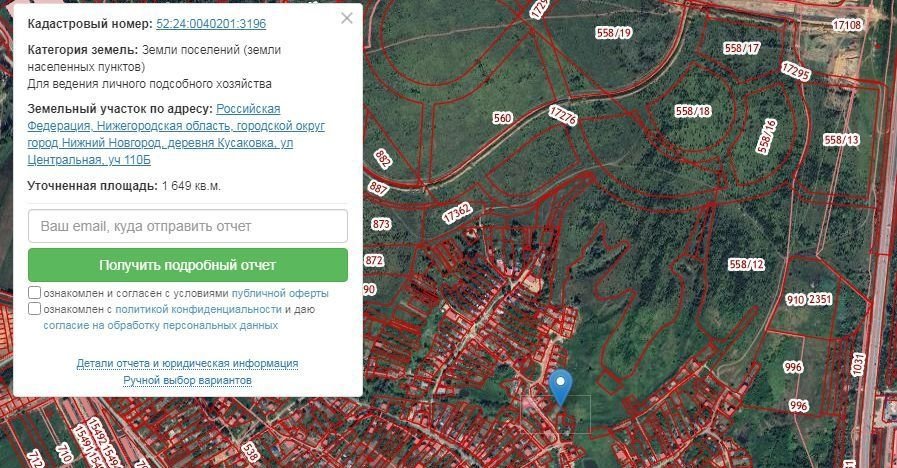897x468 pixels.
Task: Click the 560 parcel label on the map
Action: point(502,118)
